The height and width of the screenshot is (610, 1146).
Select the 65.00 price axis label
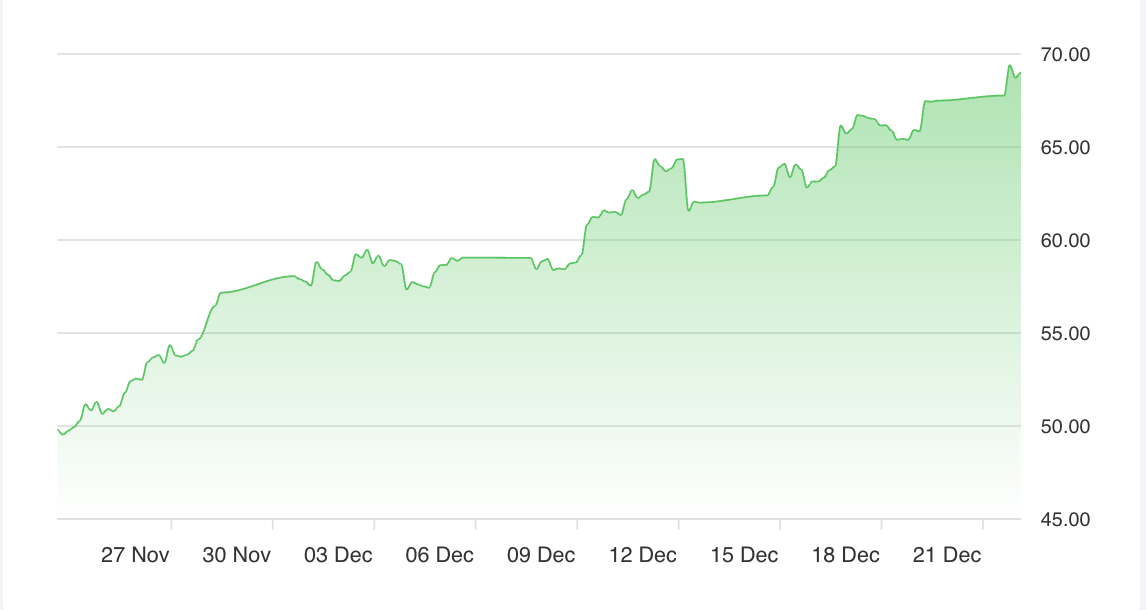pos(1064,148)
